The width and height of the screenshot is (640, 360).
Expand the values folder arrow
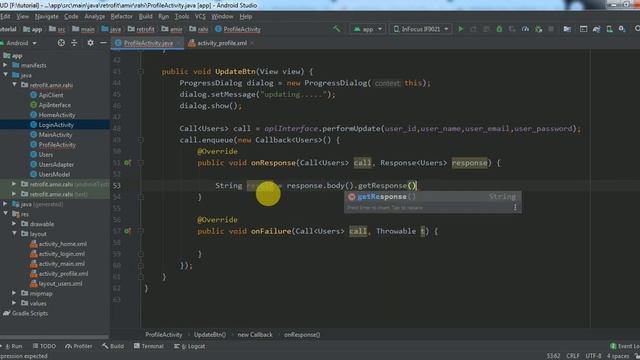(14, 303)
